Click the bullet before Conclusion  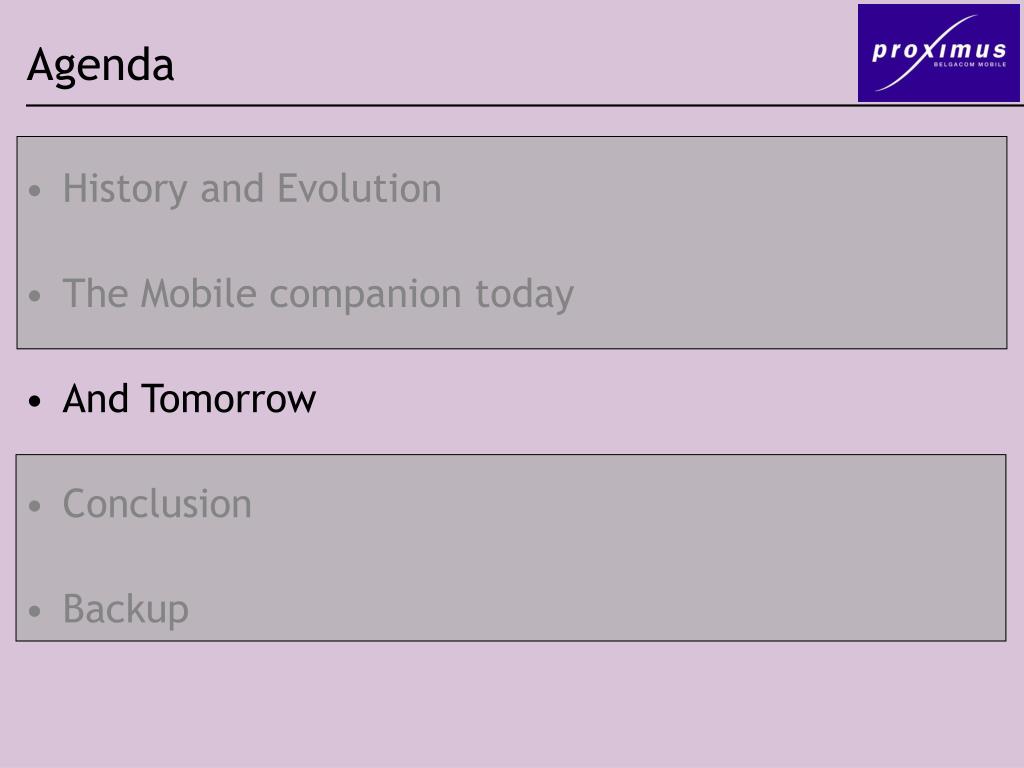click(35, 505)
